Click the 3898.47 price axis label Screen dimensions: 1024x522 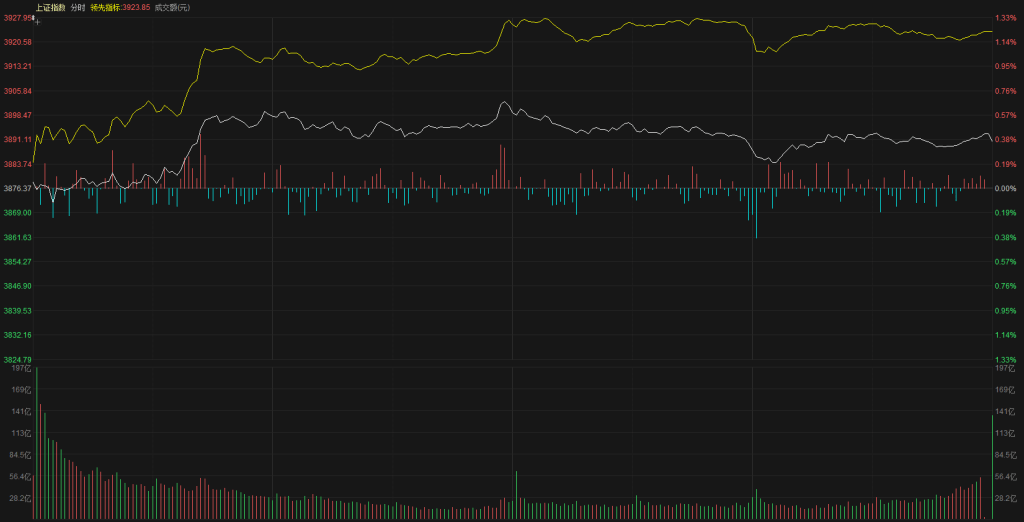tap(17, 115)
